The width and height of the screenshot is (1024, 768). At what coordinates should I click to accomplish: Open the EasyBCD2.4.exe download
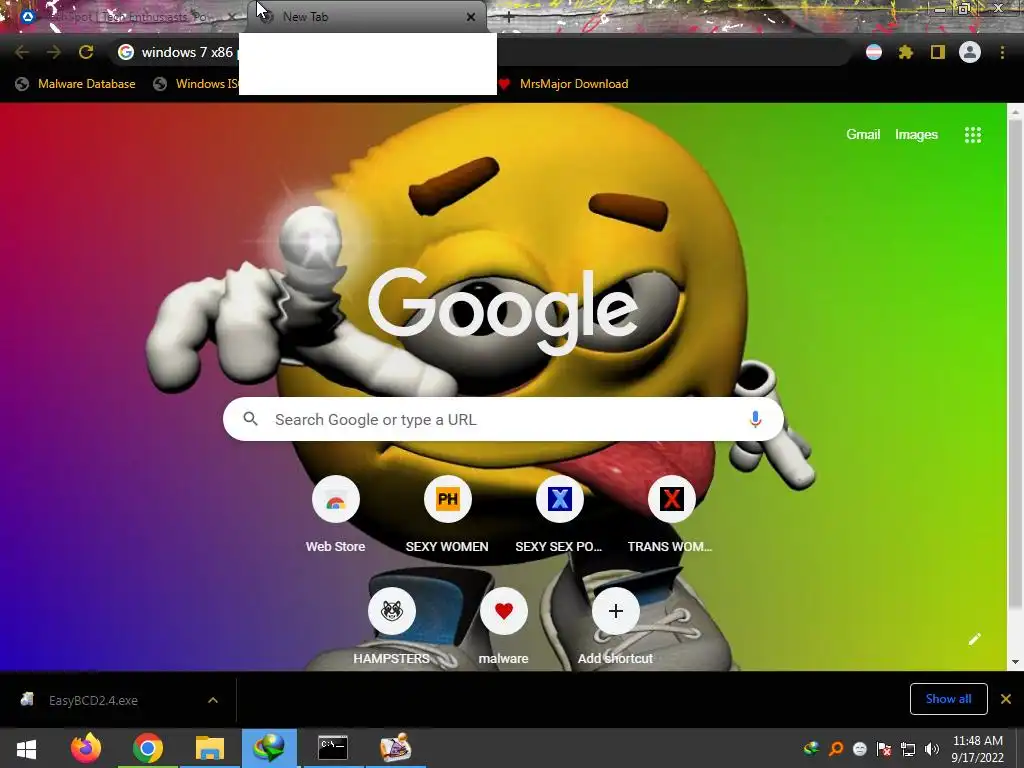click(93, 700)
